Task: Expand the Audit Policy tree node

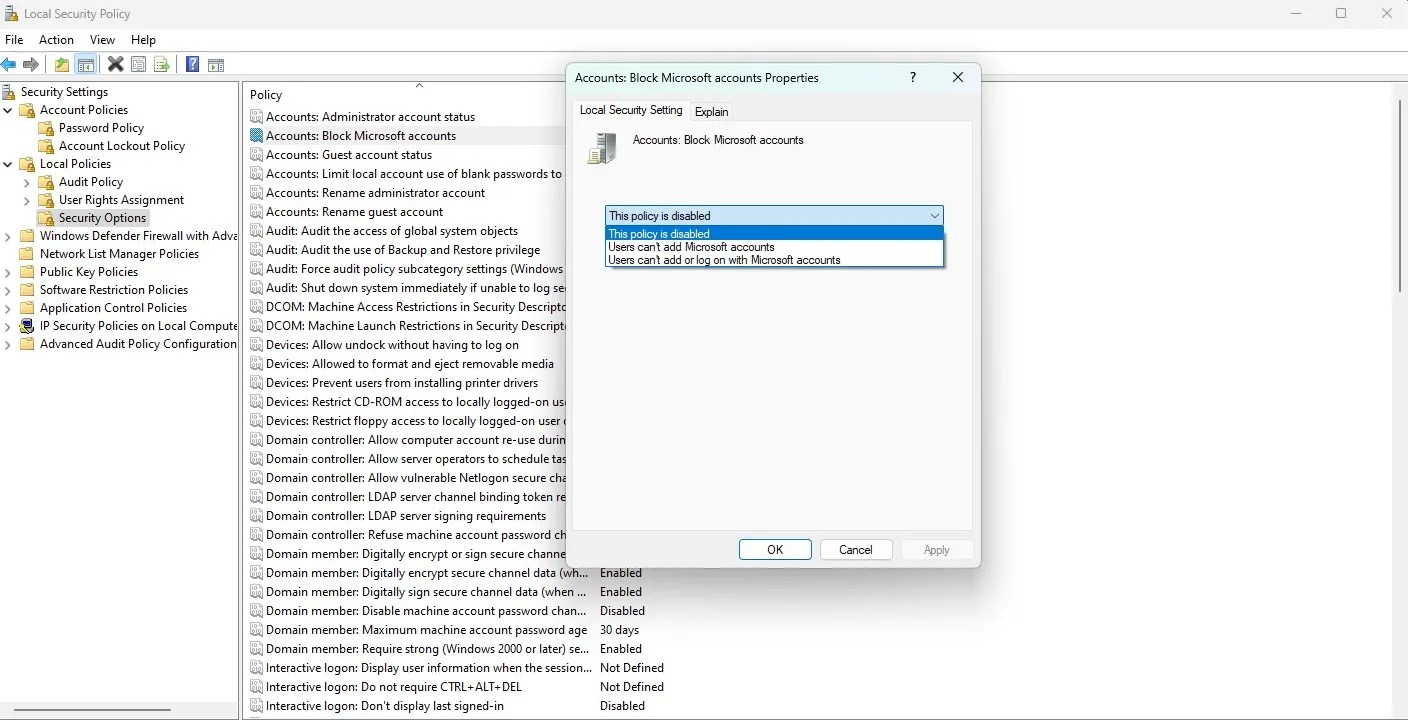Action: [28, 182]
